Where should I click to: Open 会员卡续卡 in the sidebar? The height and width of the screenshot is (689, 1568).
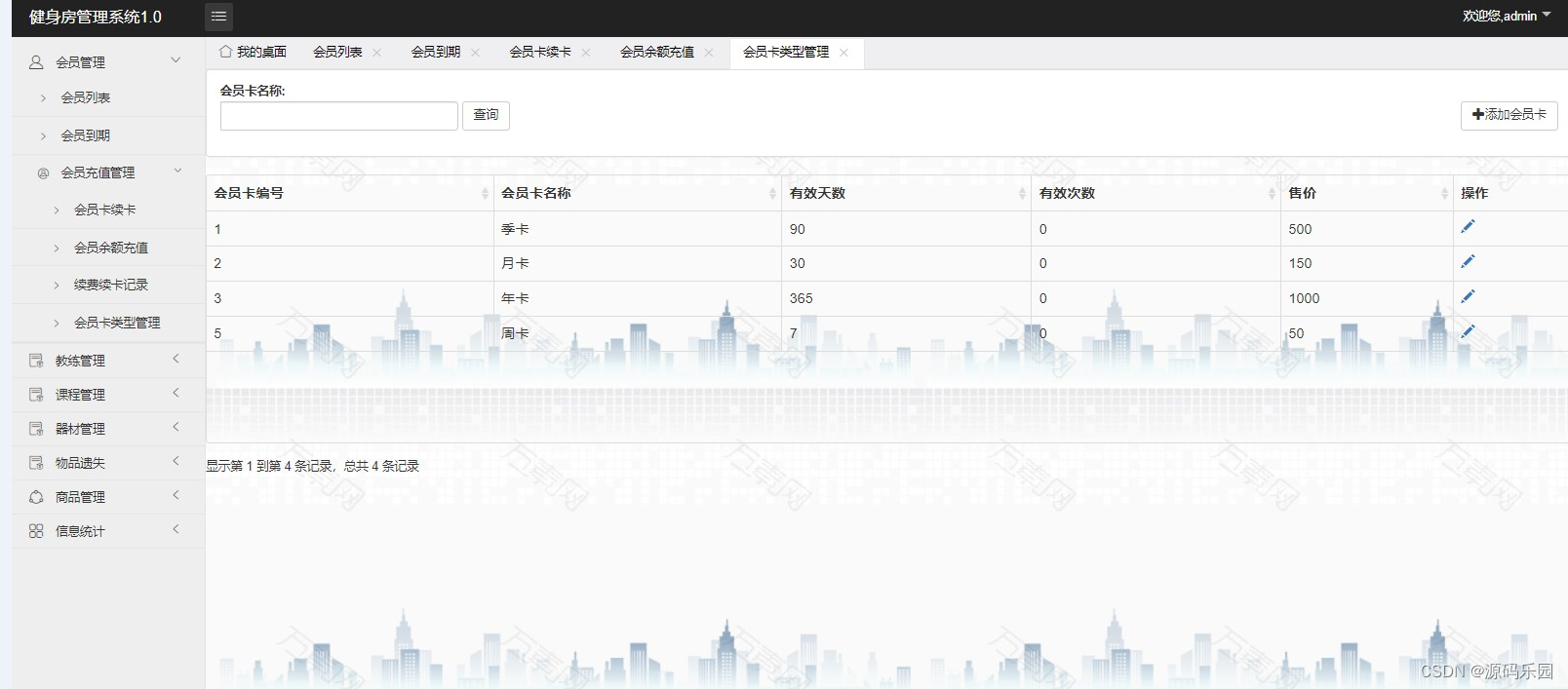pos(105,210)
